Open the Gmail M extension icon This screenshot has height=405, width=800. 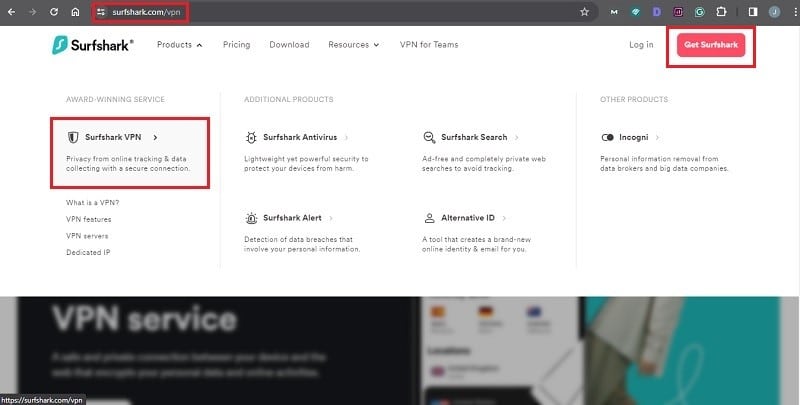[614, 12]
